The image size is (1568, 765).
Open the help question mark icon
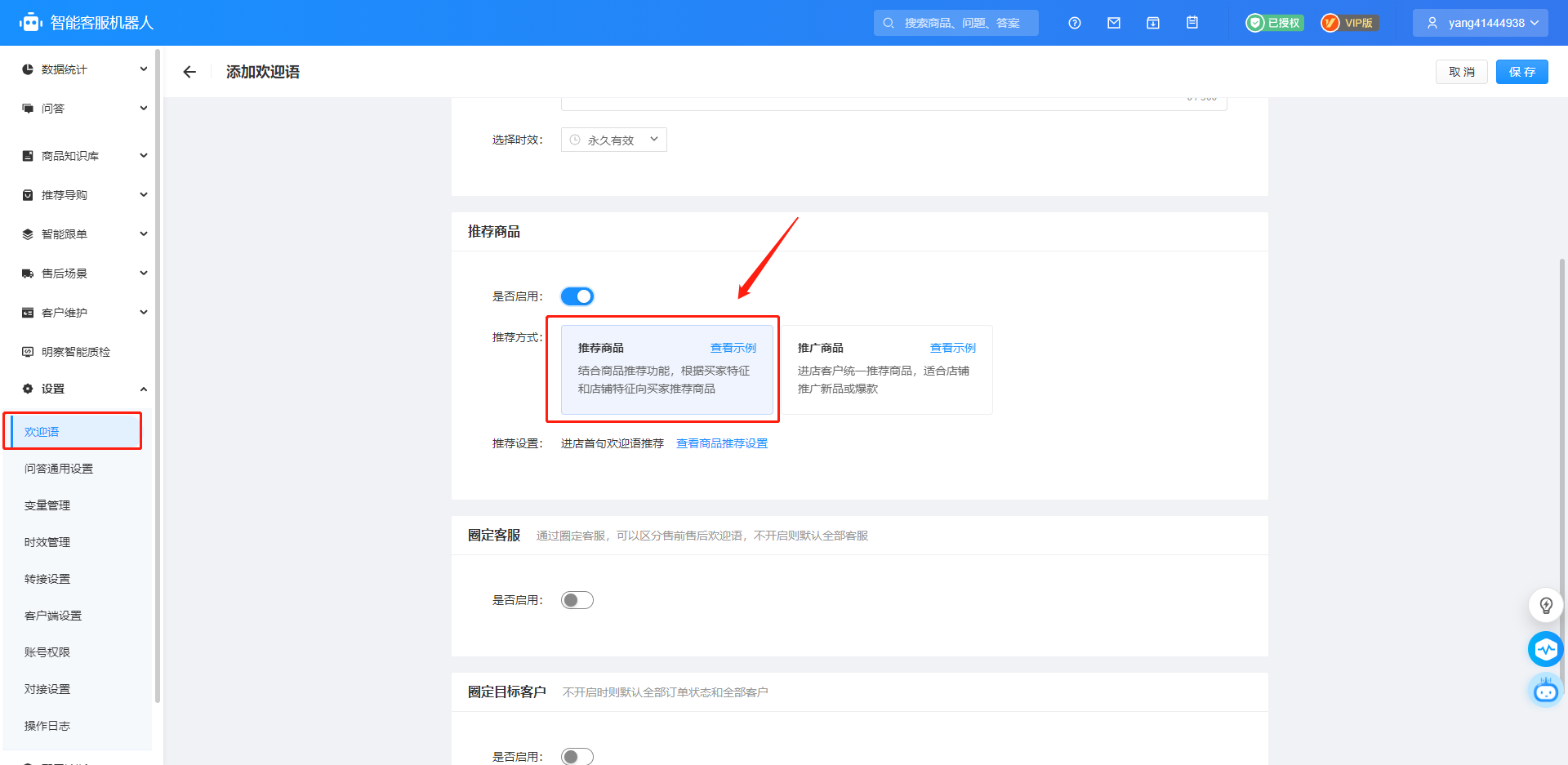tap(1075, 23)
